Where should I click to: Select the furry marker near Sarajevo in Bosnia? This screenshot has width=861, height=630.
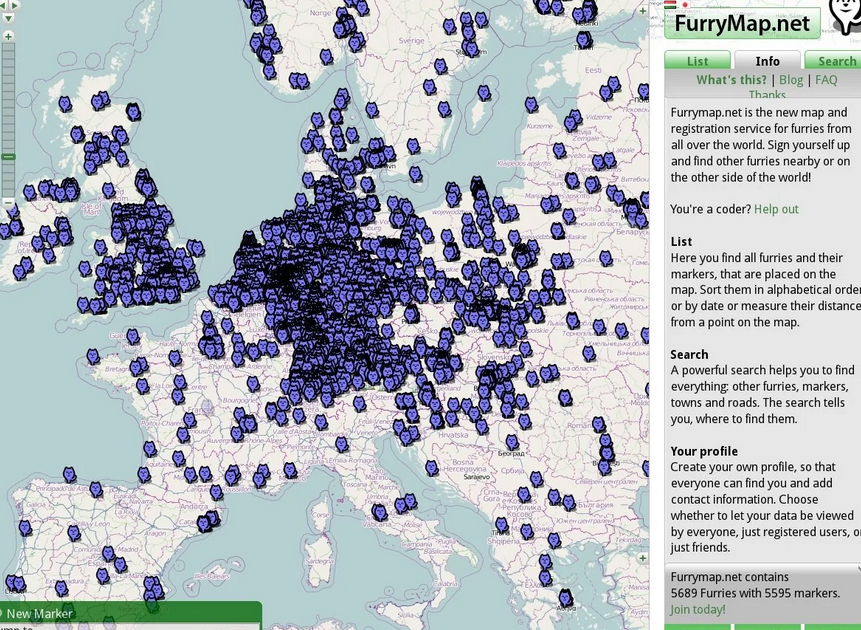[432, 468]
